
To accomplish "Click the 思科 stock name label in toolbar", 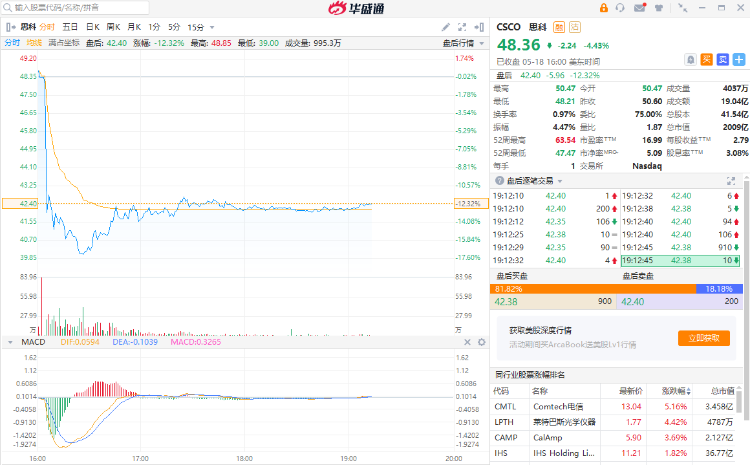I will click(x=28, y=27).
